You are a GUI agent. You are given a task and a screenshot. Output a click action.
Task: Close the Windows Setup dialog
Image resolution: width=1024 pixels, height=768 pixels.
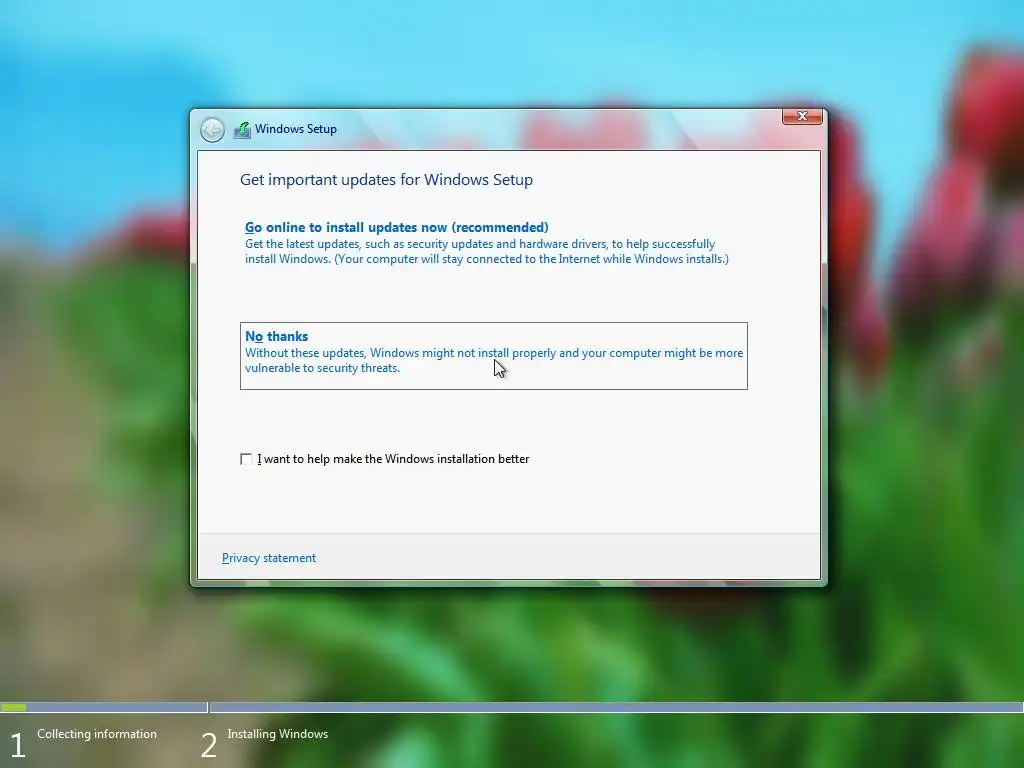click(x=802, y=116)
